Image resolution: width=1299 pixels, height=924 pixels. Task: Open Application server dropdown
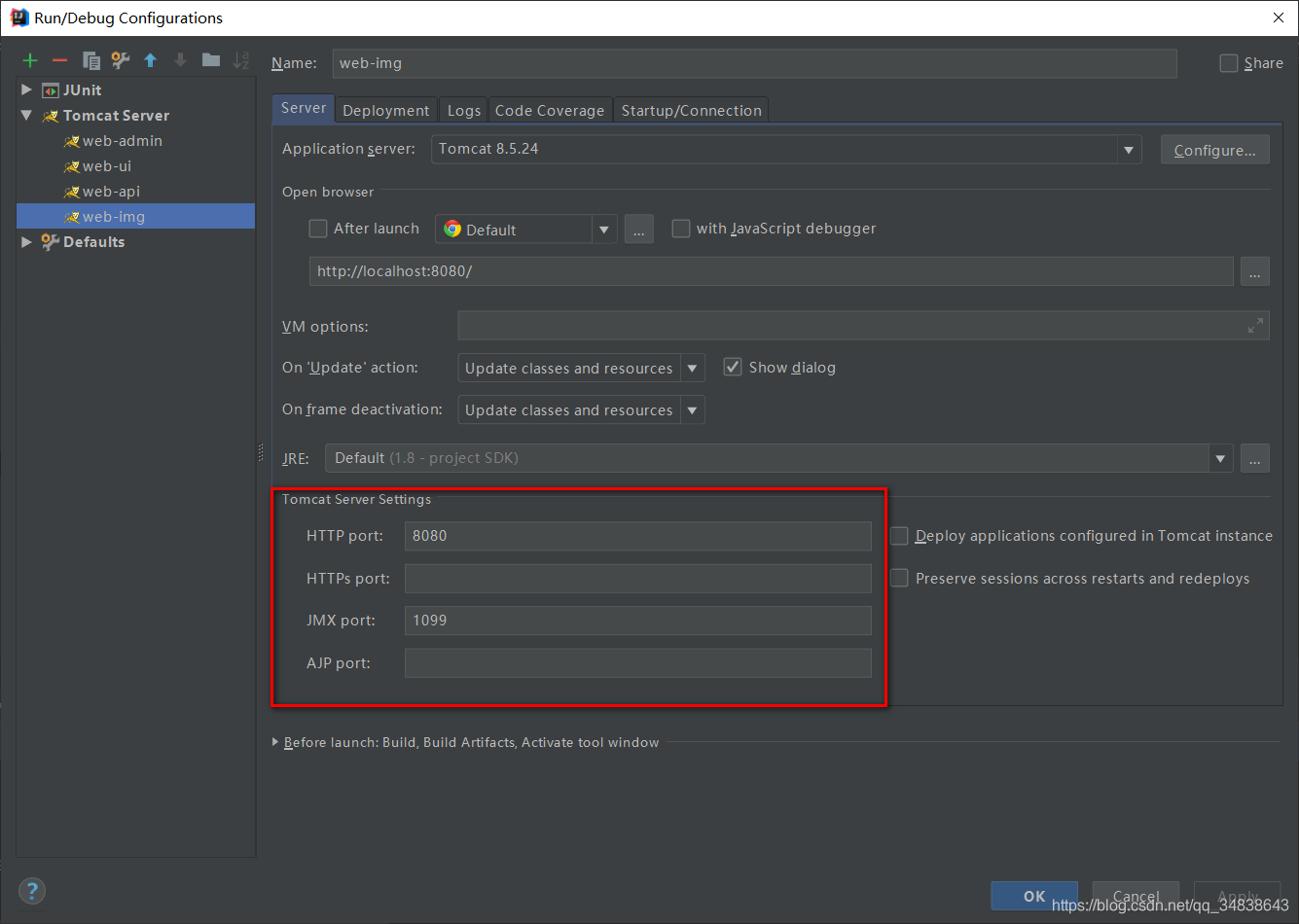coord(1129,150)
